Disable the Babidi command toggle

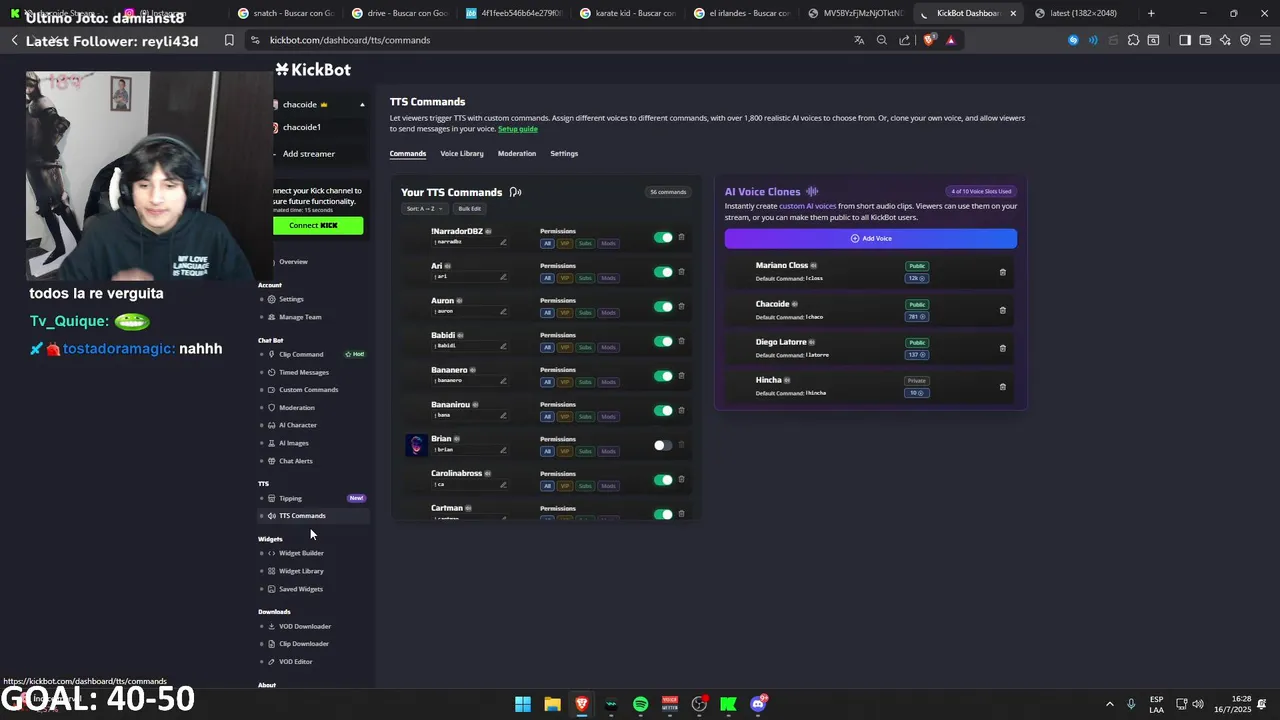(663, 341)
